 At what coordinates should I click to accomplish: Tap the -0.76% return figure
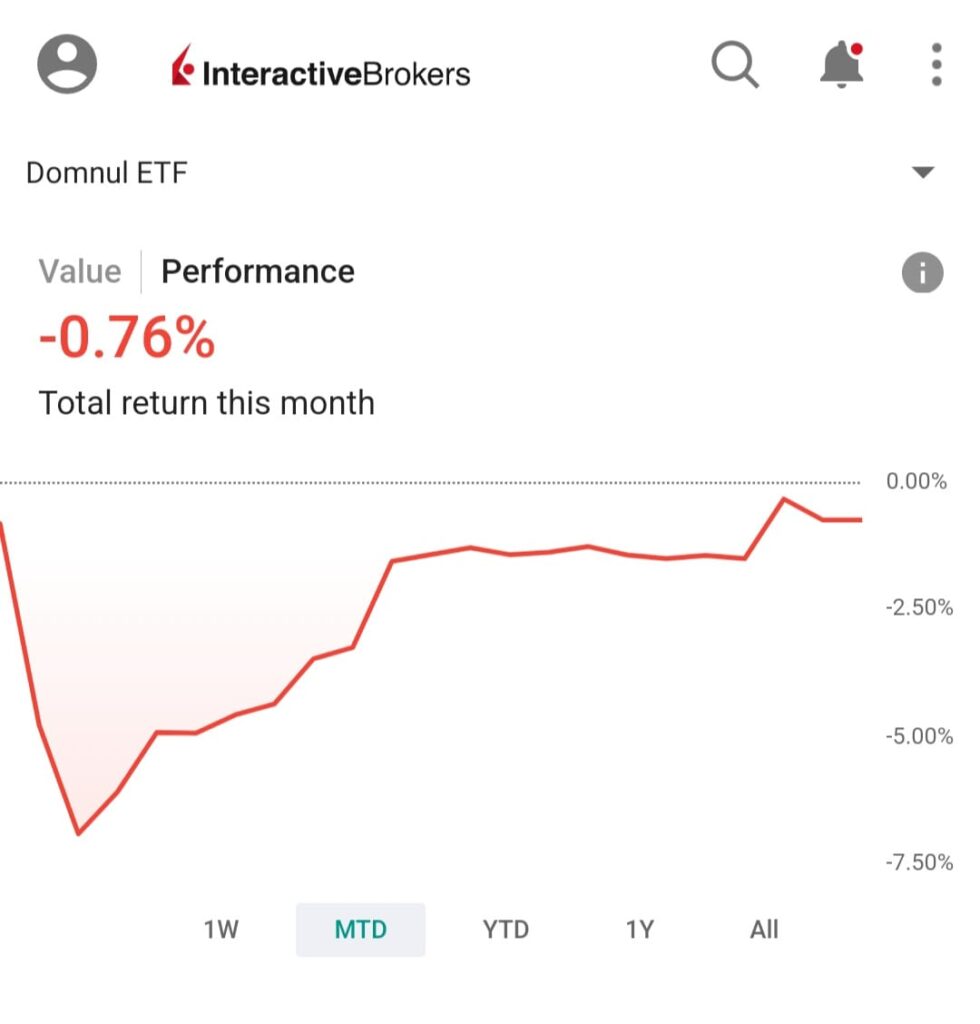point(127,338)
